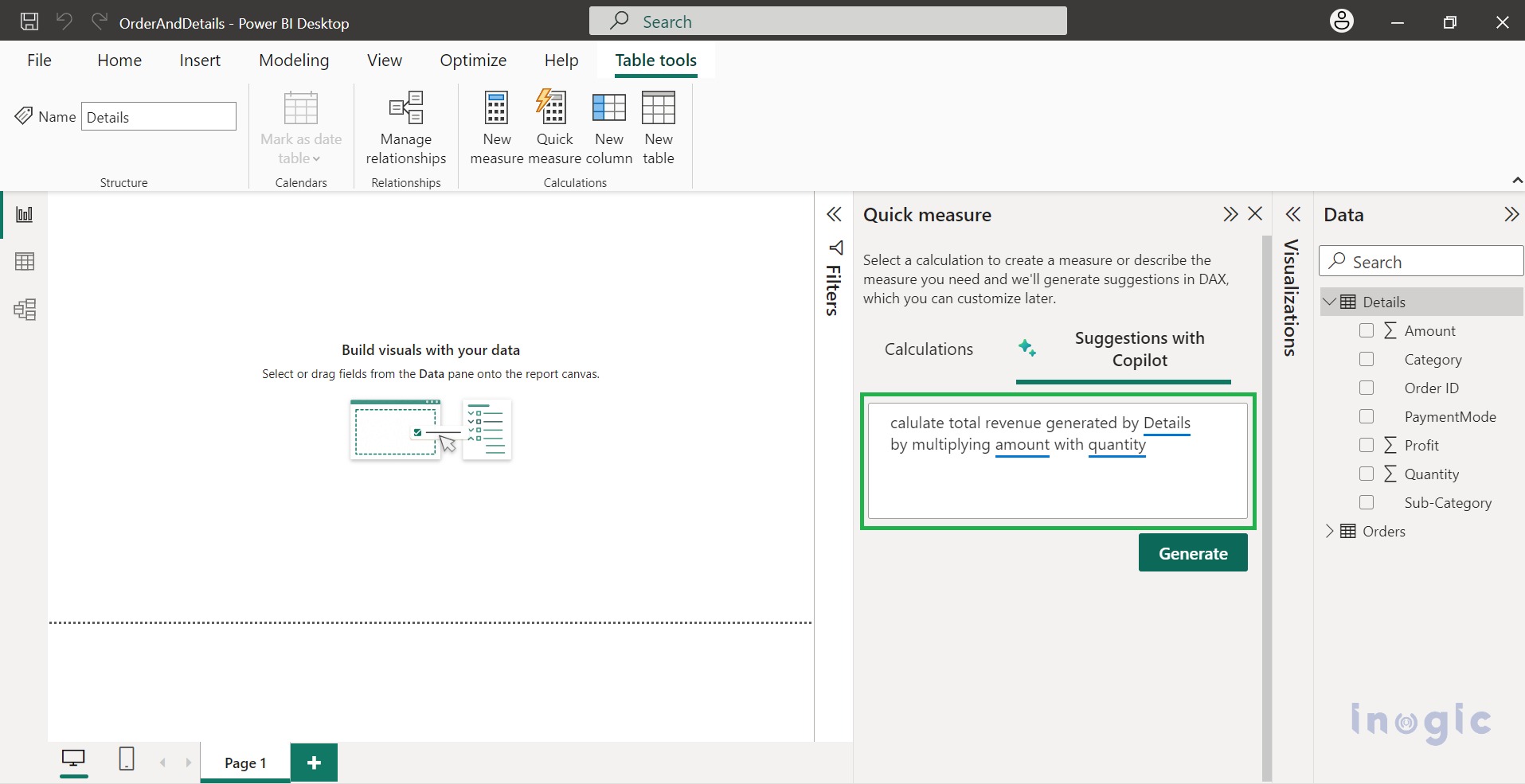Click the Quick measure pane scrollbar
The height and width of the screenshot is (784, 1525).
[x=1267, y=509]
